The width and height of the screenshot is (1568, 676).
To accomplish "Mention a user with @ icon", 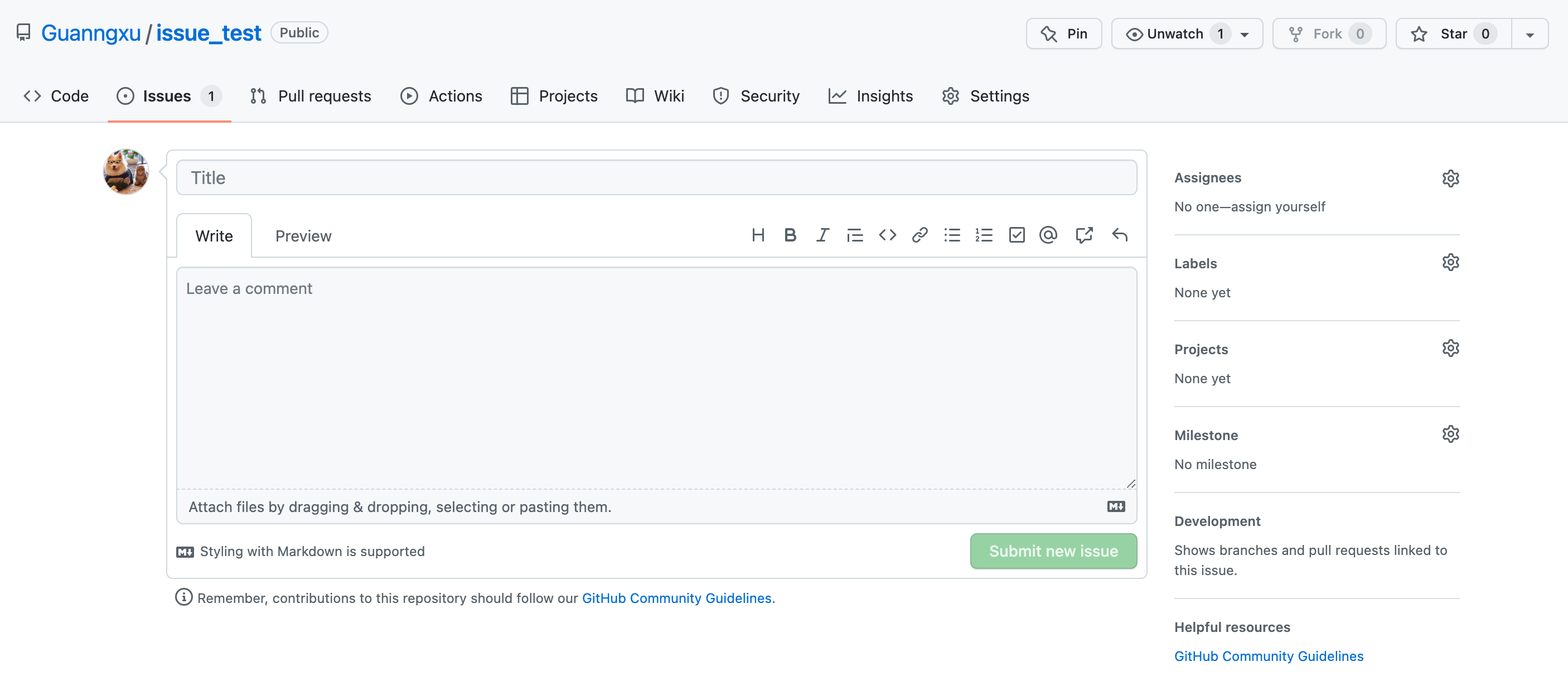I will click(1048, 235).
